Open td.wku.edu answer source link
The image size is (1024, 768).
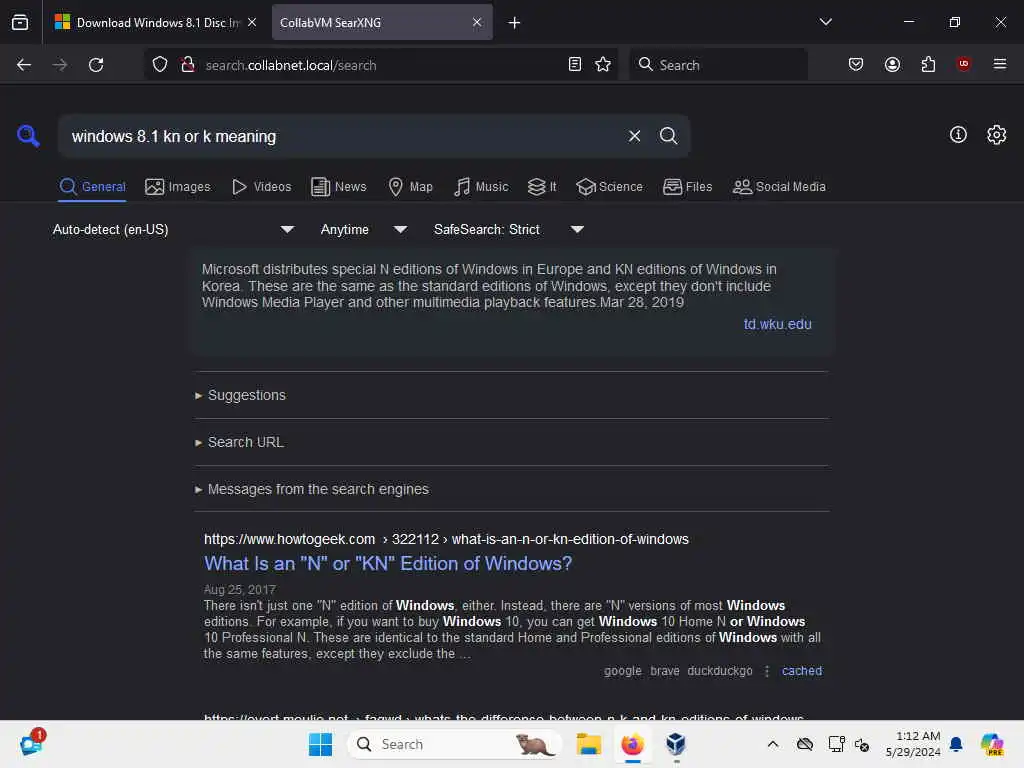(777, 324)
